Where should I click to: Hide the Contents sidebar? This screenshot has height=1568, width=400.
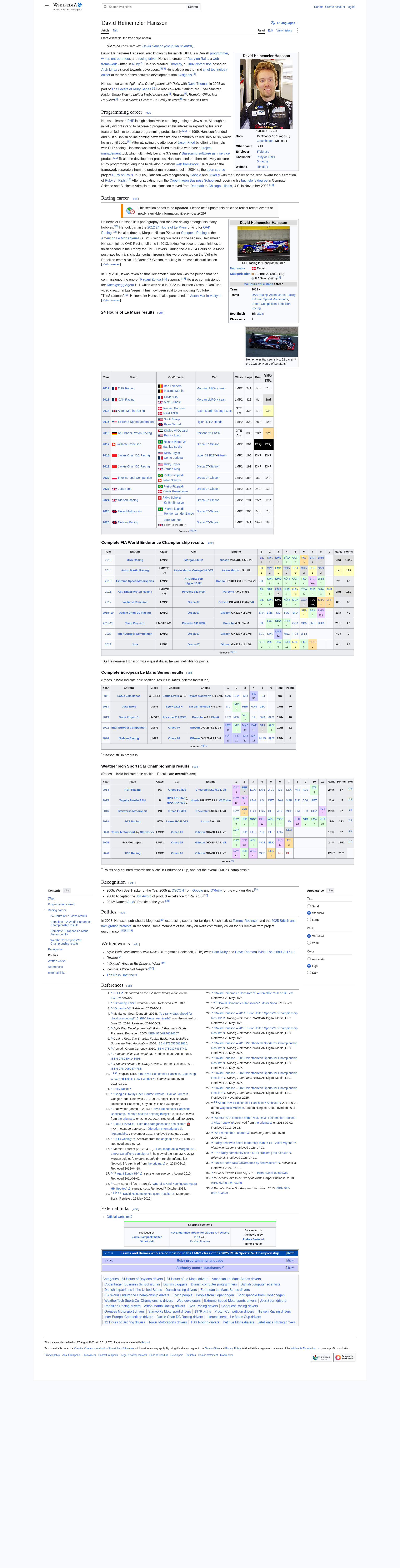click(67, 891)
